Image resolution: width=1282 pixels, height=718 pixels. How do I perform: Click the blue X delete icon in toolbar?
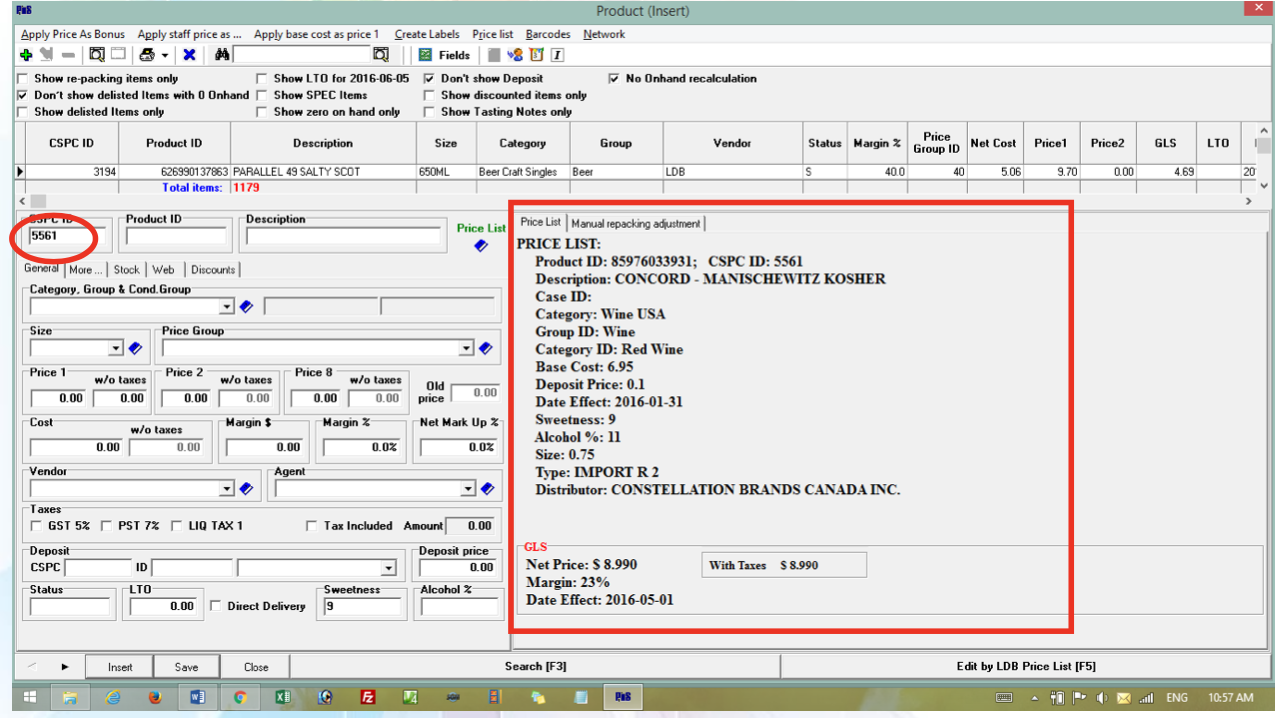coord(189,55)
